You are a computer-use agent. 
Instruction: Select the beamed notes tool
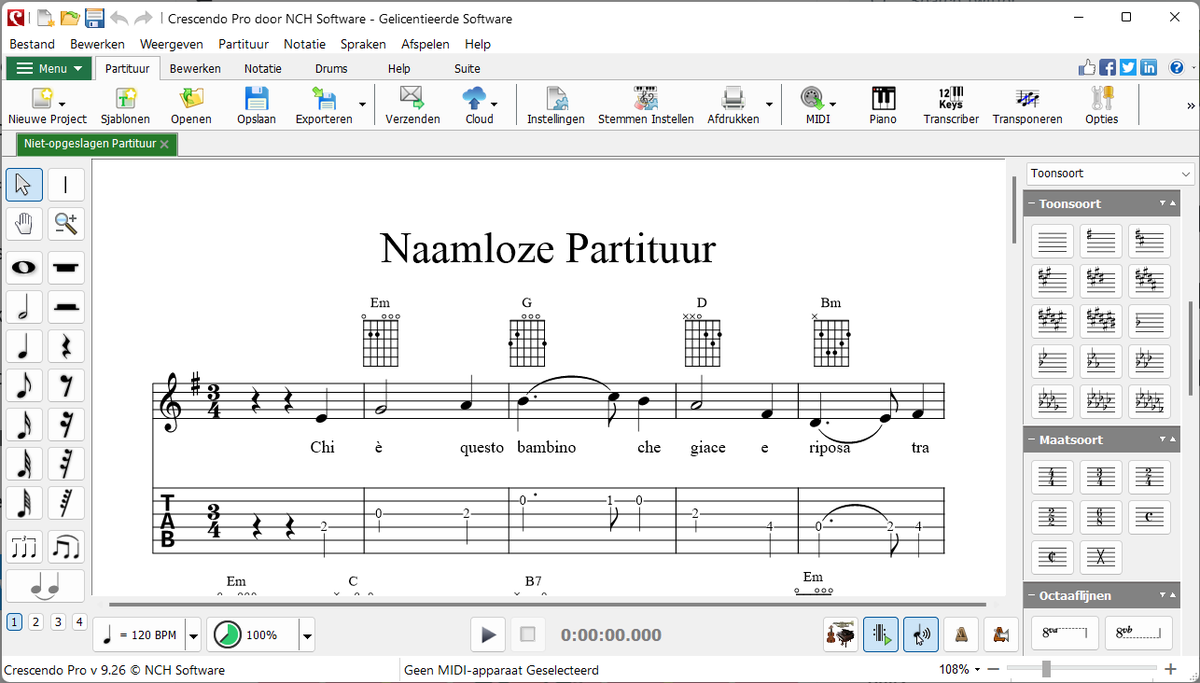coord(66,547)
